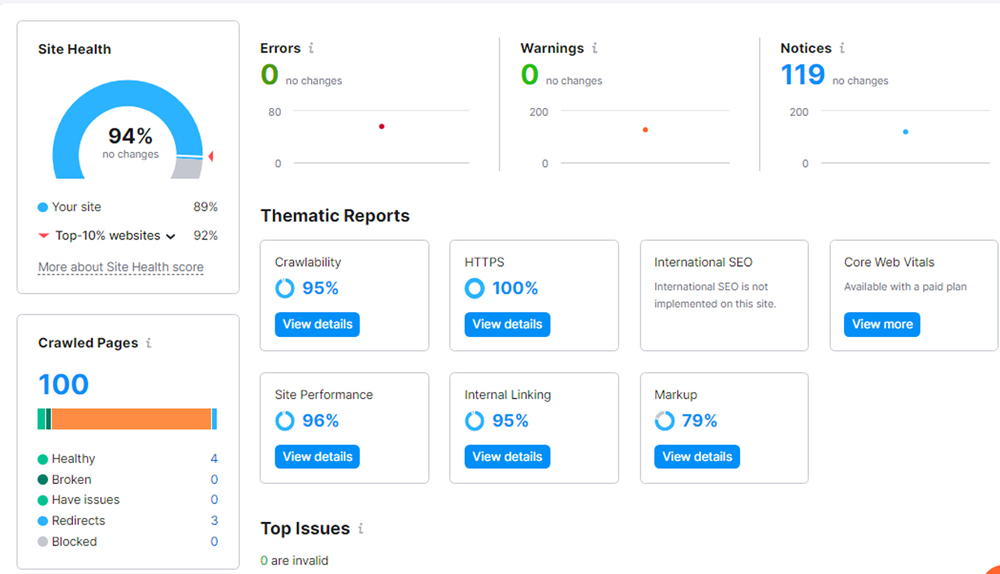Screen dimensions: 1000x574
Task: Open Site Performance View details
Action: click(317, 456)
